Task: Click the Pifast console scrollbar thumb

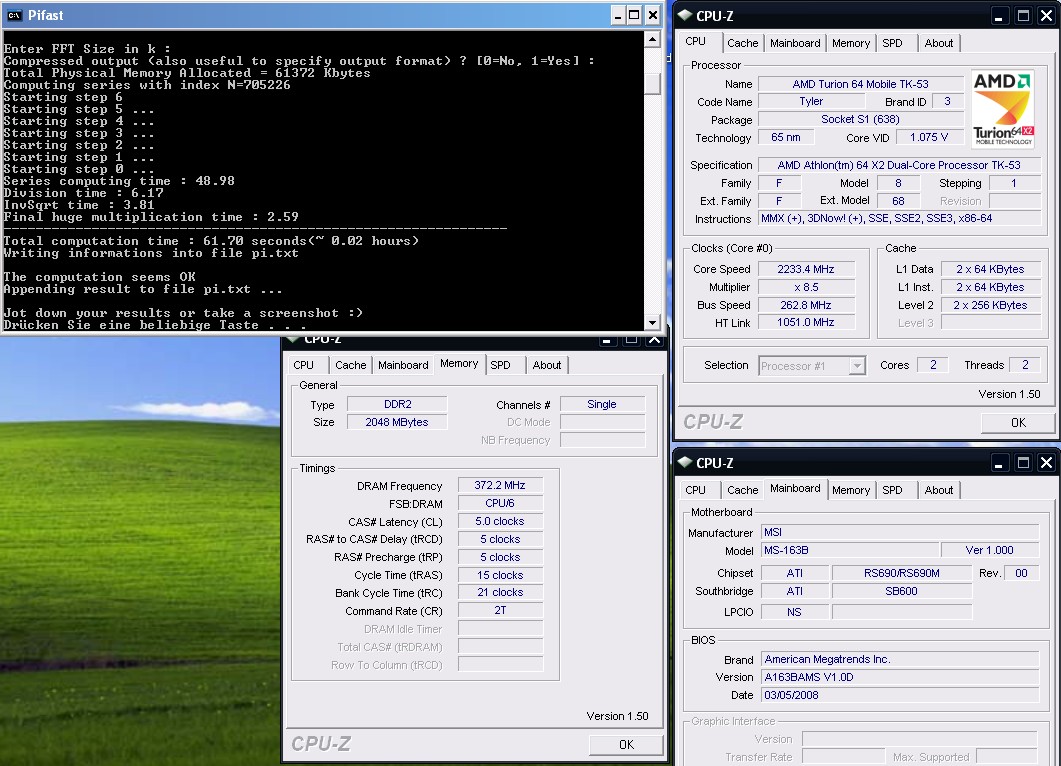Action: tap(652, 83)
